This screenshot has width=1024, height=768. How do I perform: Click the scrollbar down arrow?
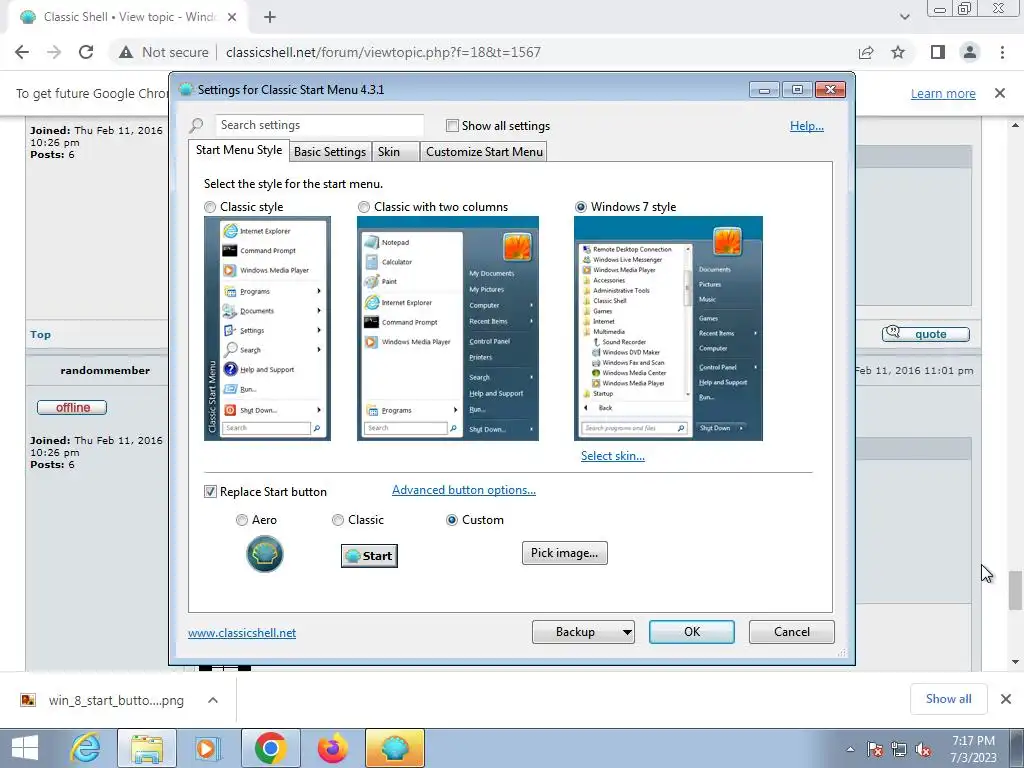1015,662
